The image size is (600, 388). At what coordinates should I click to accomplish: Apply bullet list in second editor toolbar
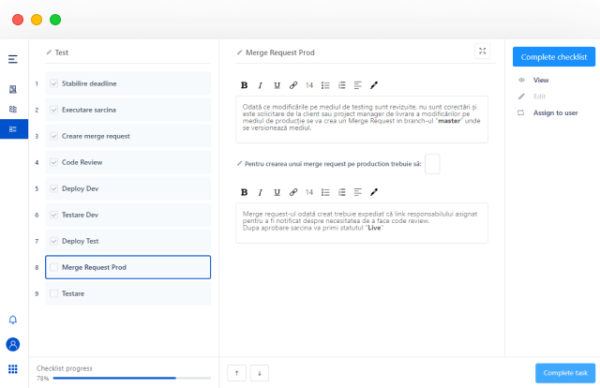[x=325, y=192]
